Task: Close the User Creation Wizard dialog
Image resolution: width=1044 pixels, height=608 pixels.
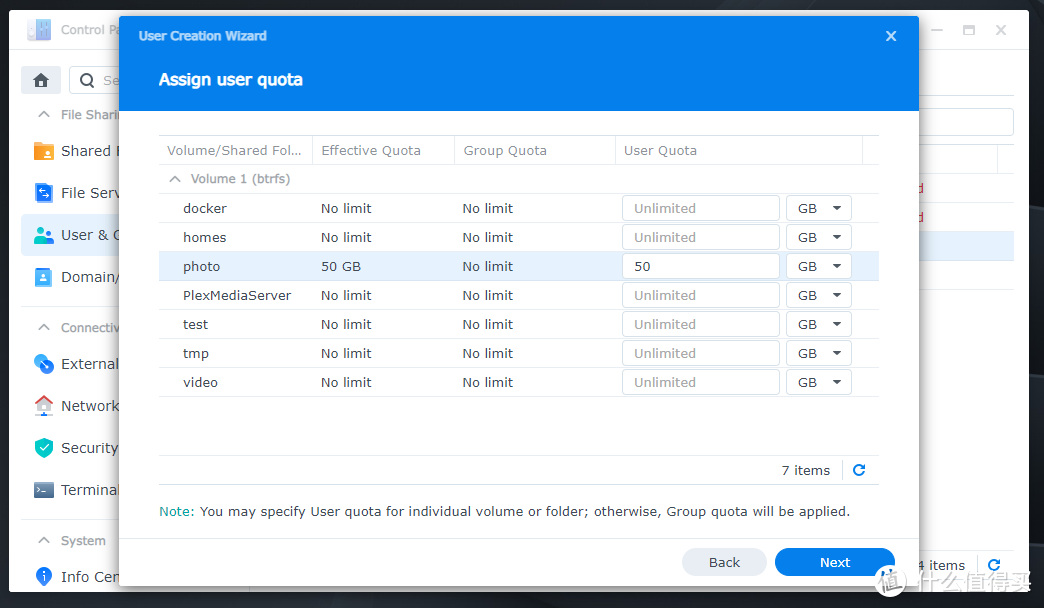Action: coord(891,36)
